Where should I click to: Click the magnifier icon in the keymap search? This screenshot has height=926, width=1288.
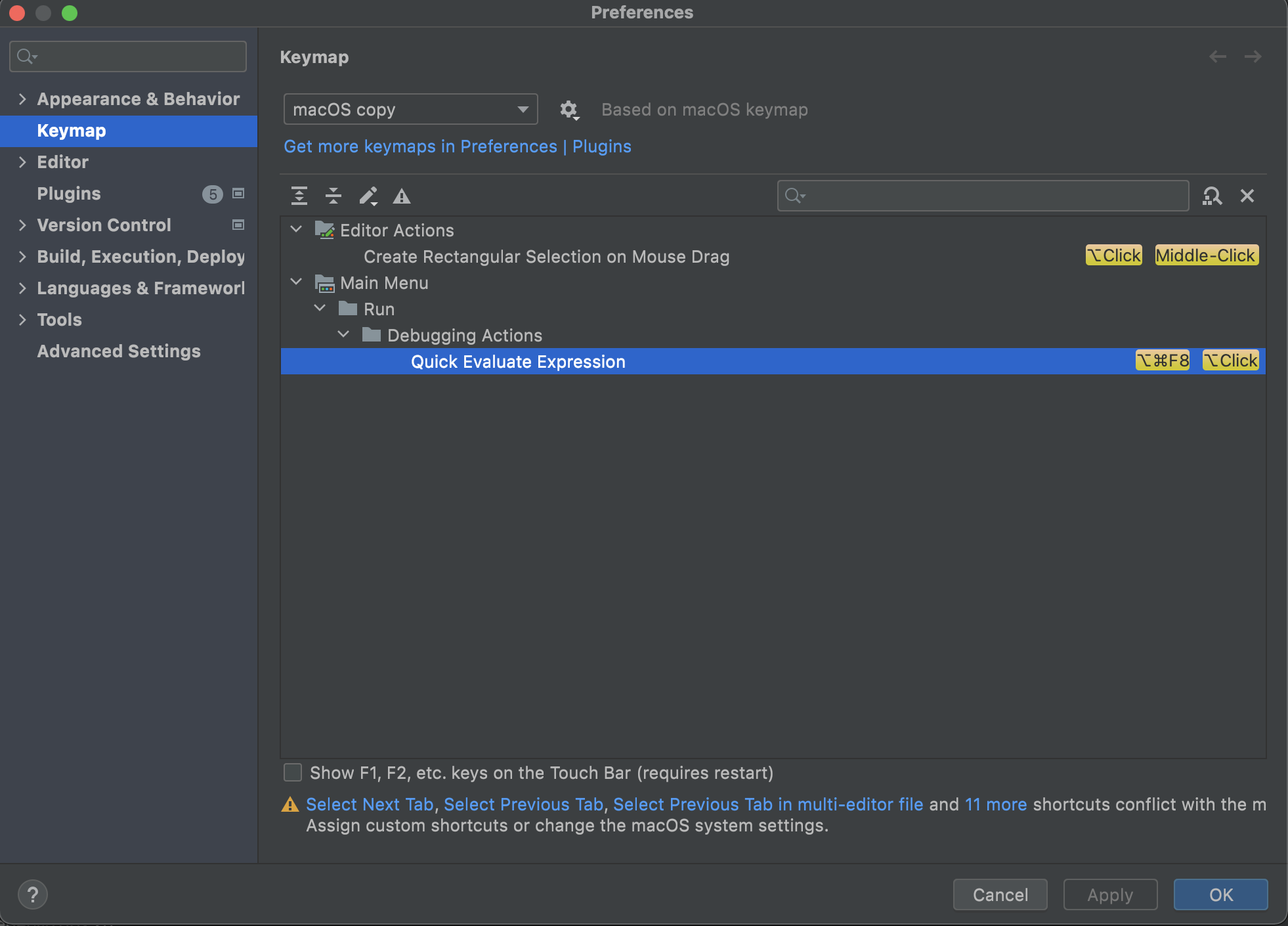pyautogui.click(x=795, y=196)
